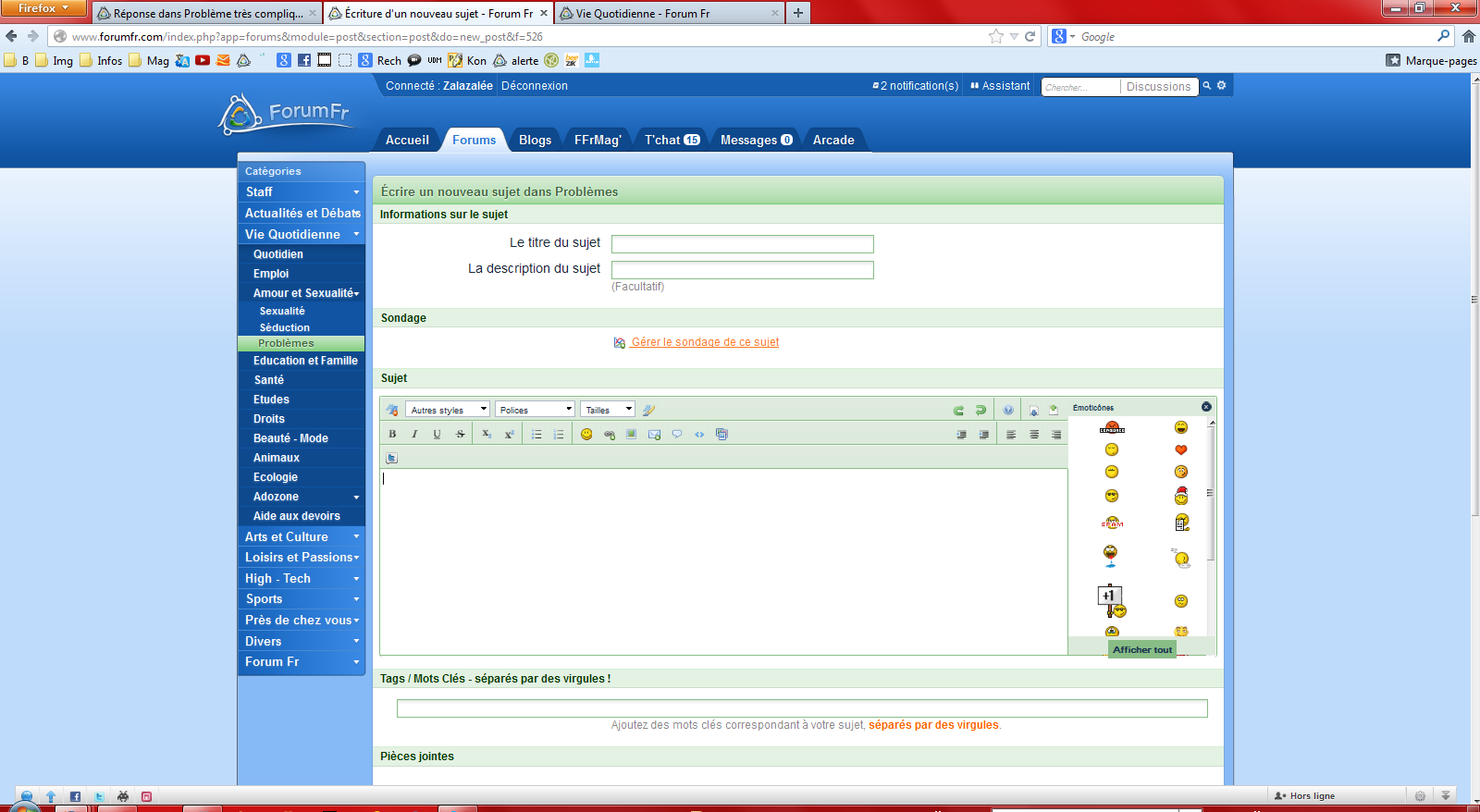The height and width of the screenshot is (812, 1480).
Task: Open the Polices font dropdown
Action: [536, 410]
